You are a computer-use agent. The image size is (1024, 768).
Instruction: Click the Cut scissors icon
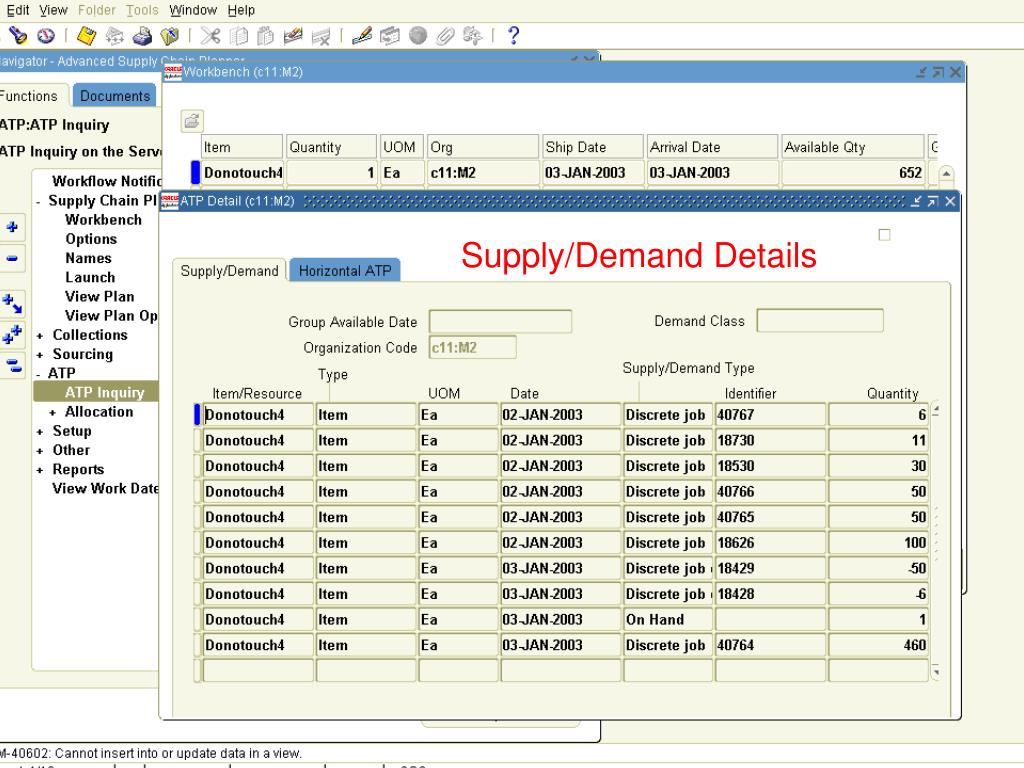click(210, 36)
